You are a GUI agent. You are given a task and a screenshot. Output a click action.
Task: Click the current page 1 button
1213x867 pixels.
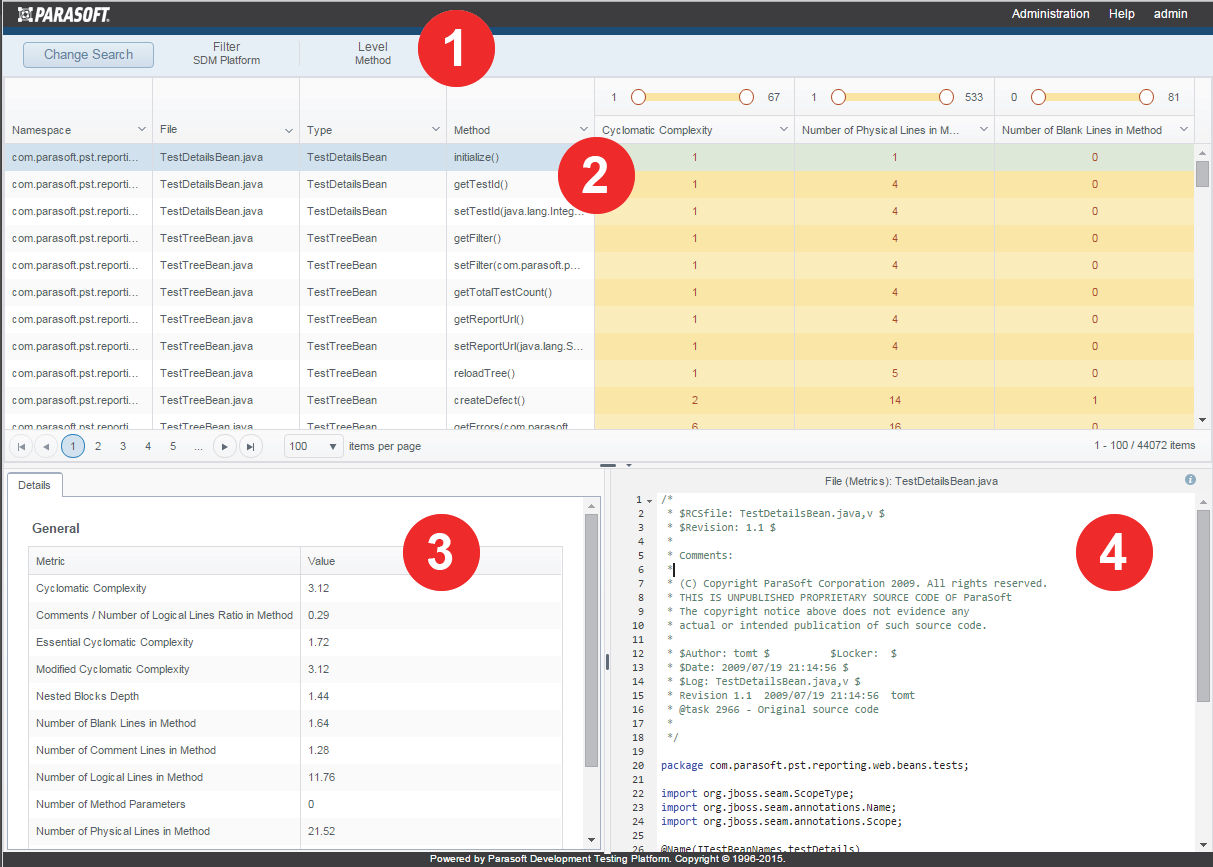(73, 446)
